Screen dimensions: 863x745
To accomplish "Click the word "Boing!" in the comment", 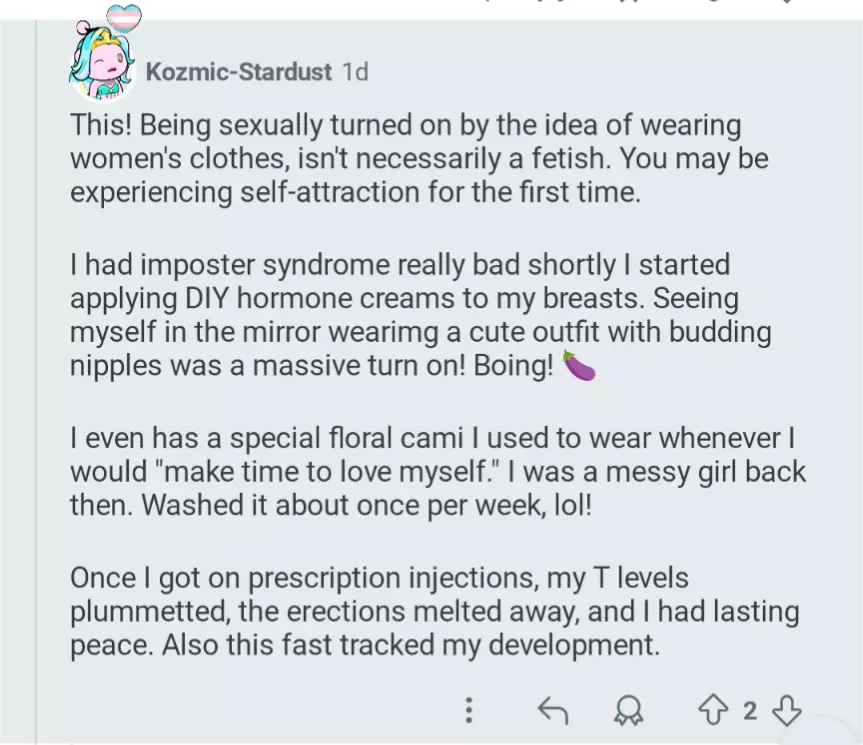I will pyautogui.click(x=514, y=367).
